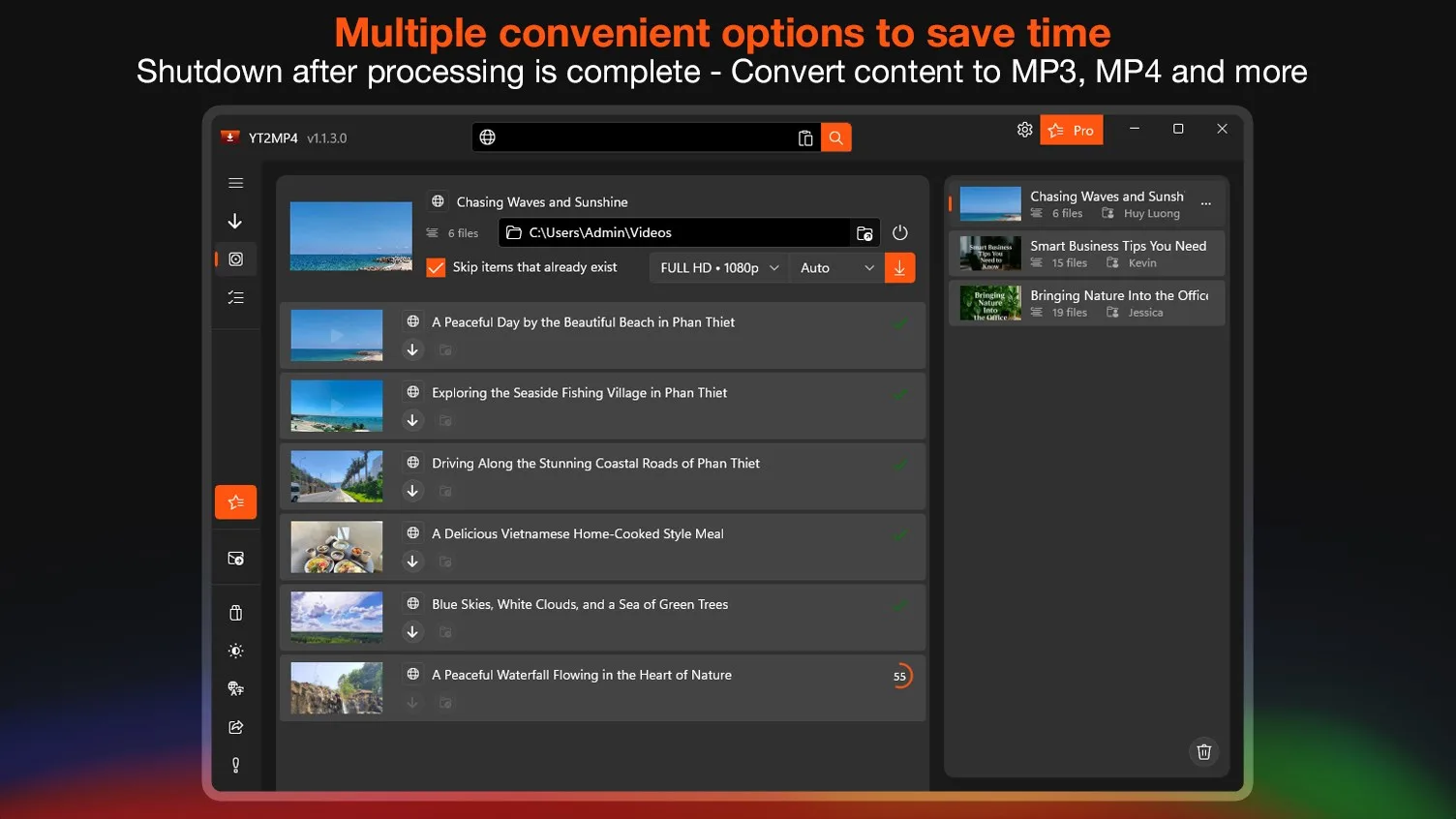Click the orange search button
The image size is (1456, 819).
[x=836, y=137]
